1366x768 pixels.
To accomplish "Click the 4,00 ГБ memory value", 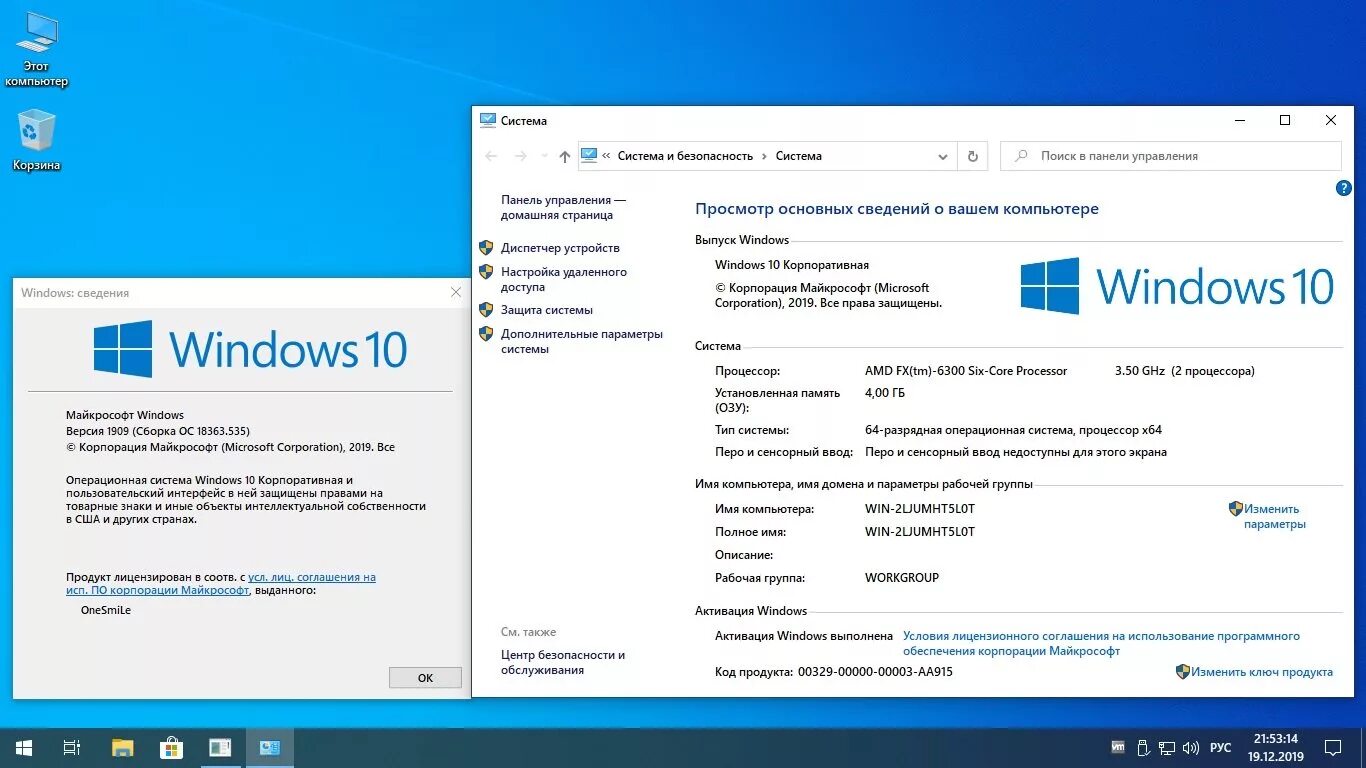I will click(885, 393).
